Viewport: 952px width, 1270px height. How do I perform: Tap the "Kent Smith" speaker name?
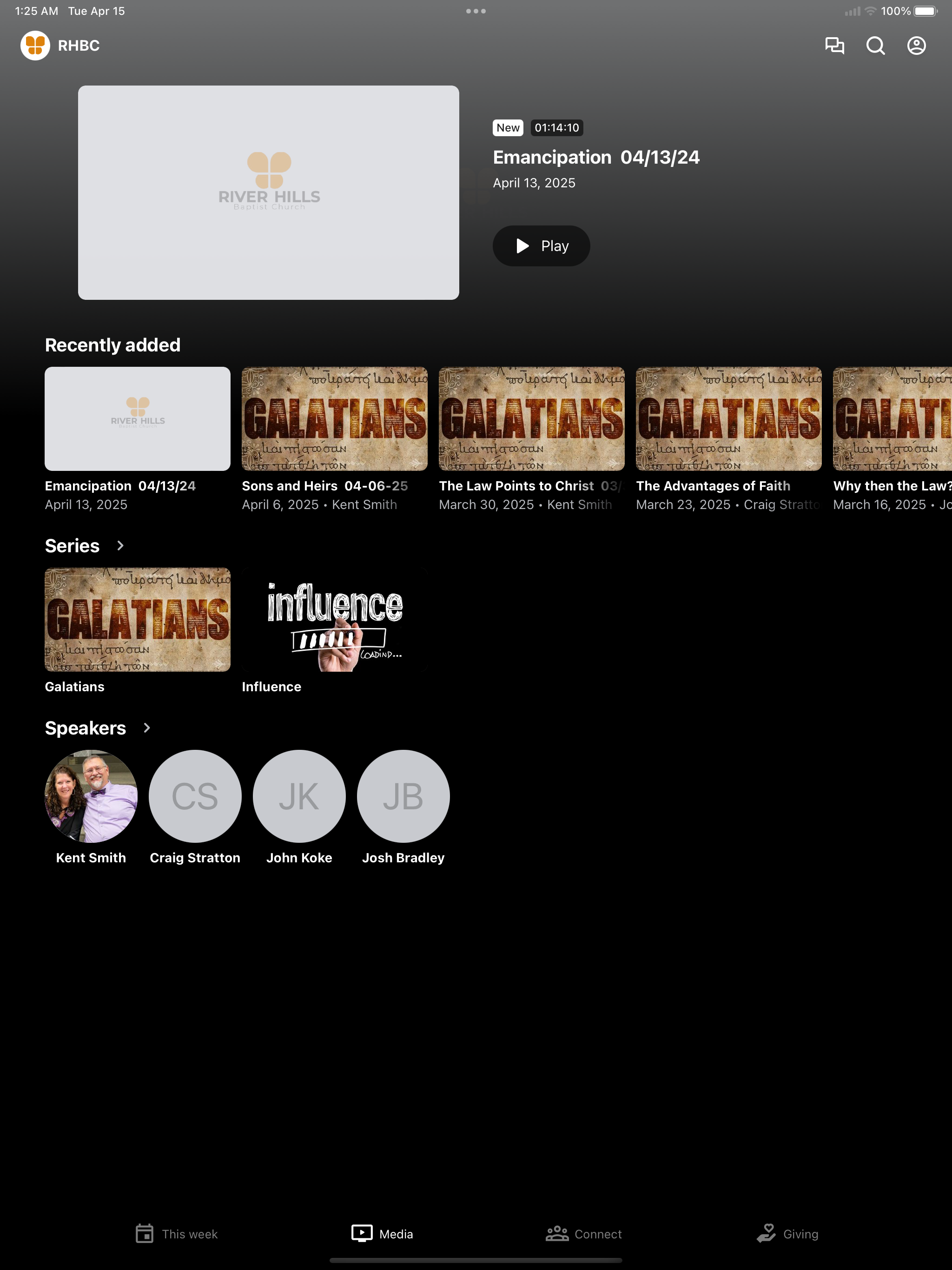(91, 858)
